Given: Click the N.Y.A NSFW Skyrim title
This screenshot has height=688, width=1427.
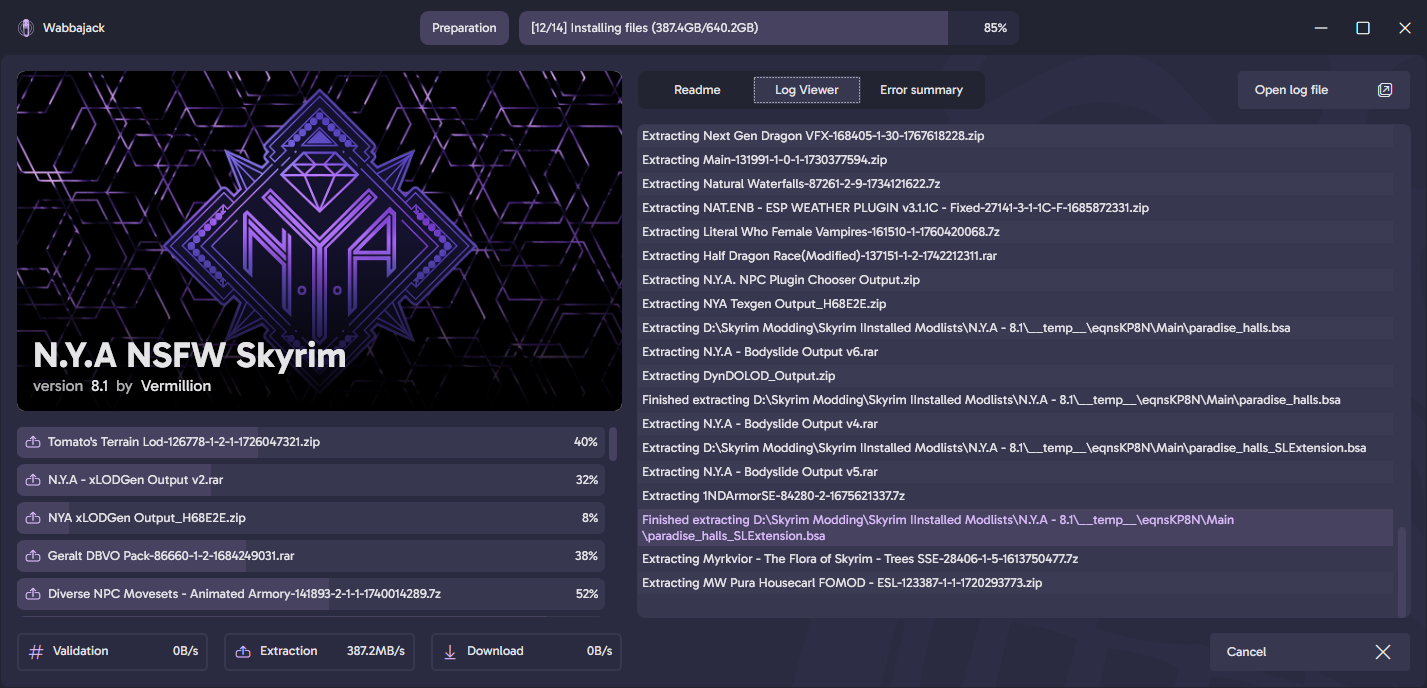Looking at the screenshot, I should click(x=190, y=355).
